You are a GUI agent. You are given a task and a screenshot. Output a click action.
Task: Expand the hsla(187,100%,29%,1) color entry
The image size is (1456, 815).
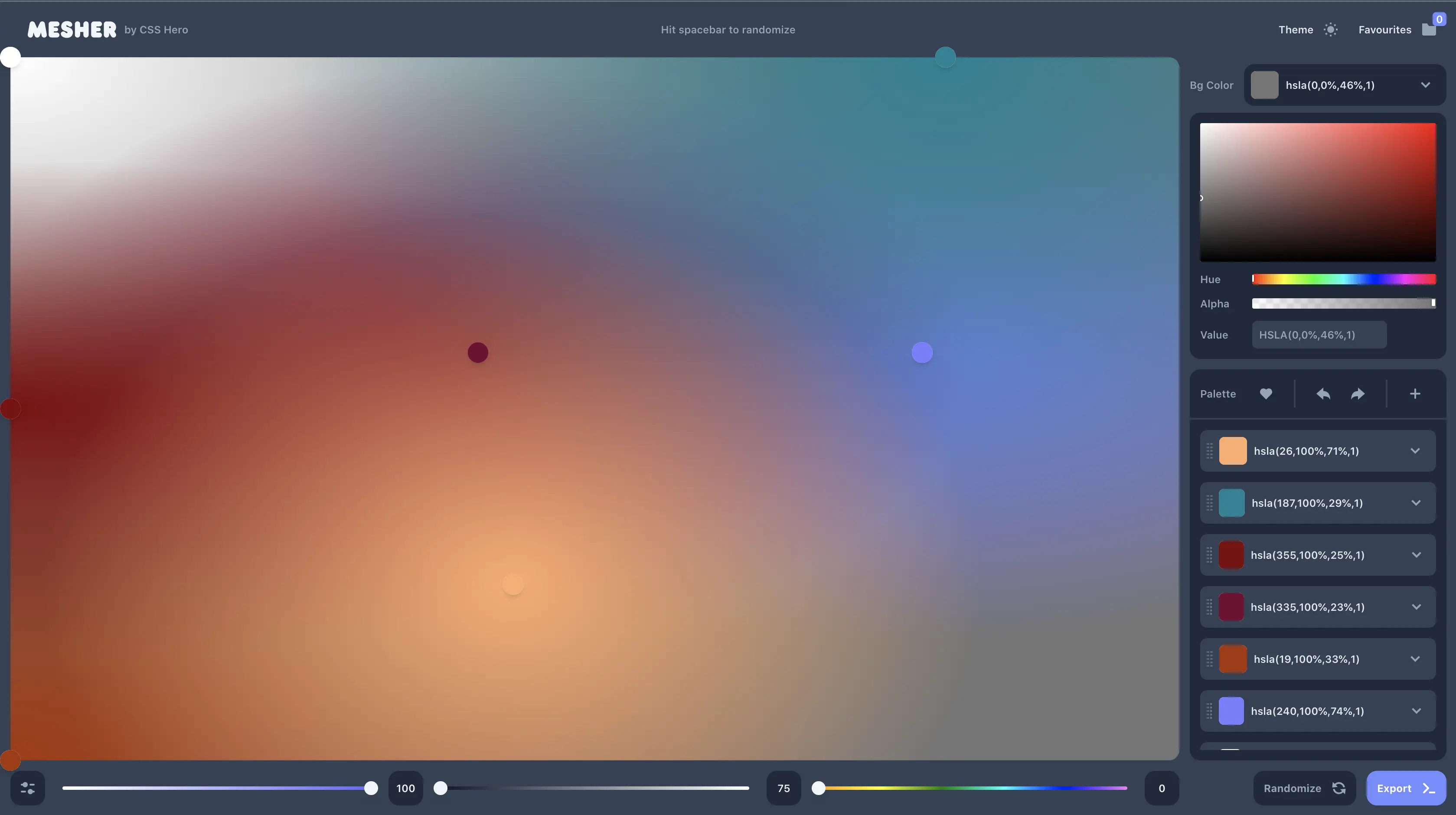point(1416,503)
